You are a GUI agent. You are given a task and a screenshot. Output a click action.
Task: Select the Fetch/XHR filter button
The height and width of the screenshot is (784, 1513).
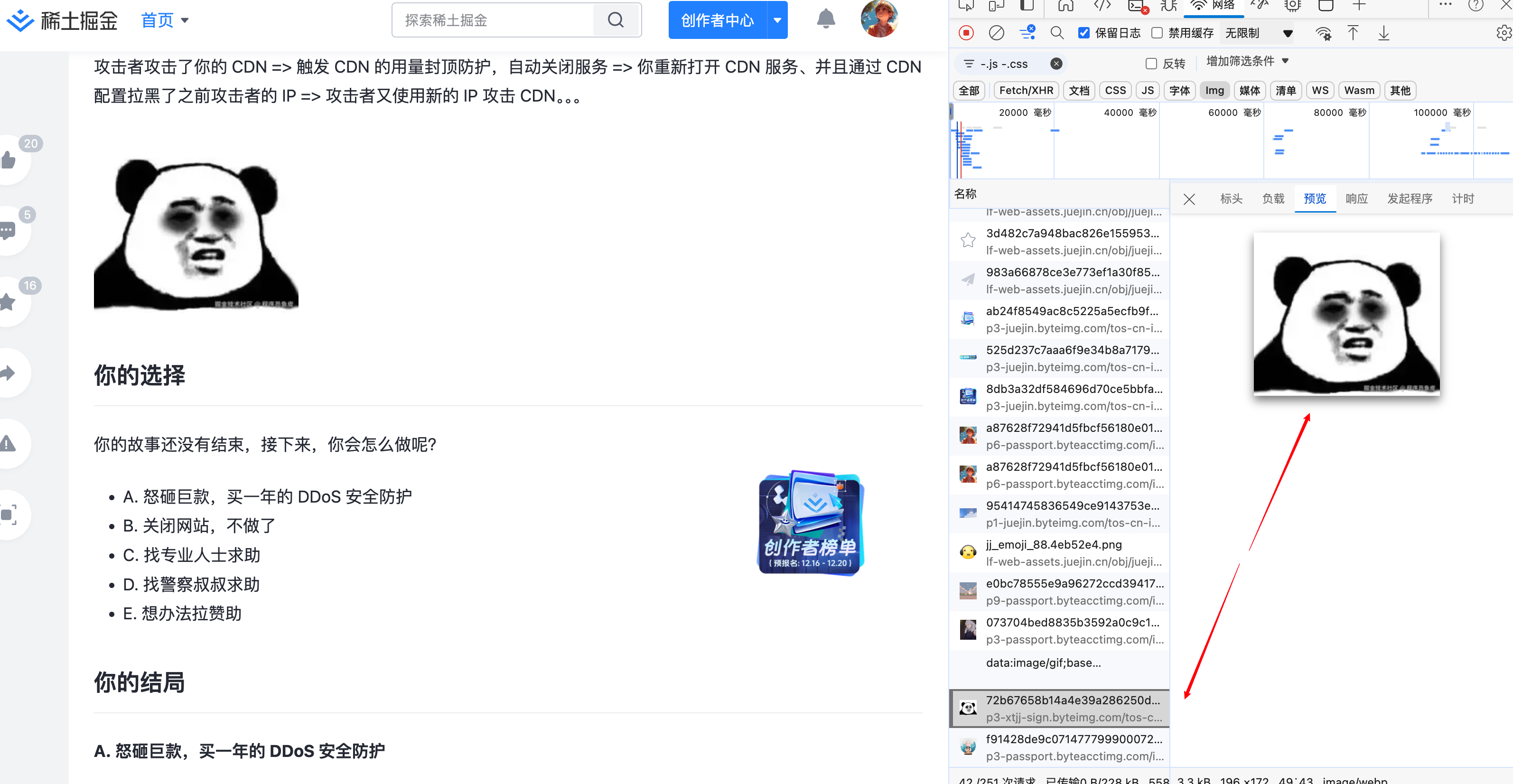pyautogui.click(x=1026, y=91)
